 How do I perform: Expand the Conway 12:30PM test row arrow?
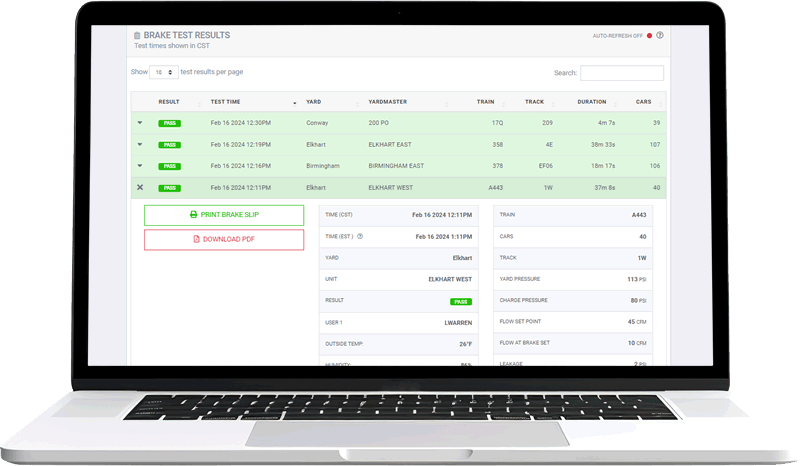pos(140,123)
